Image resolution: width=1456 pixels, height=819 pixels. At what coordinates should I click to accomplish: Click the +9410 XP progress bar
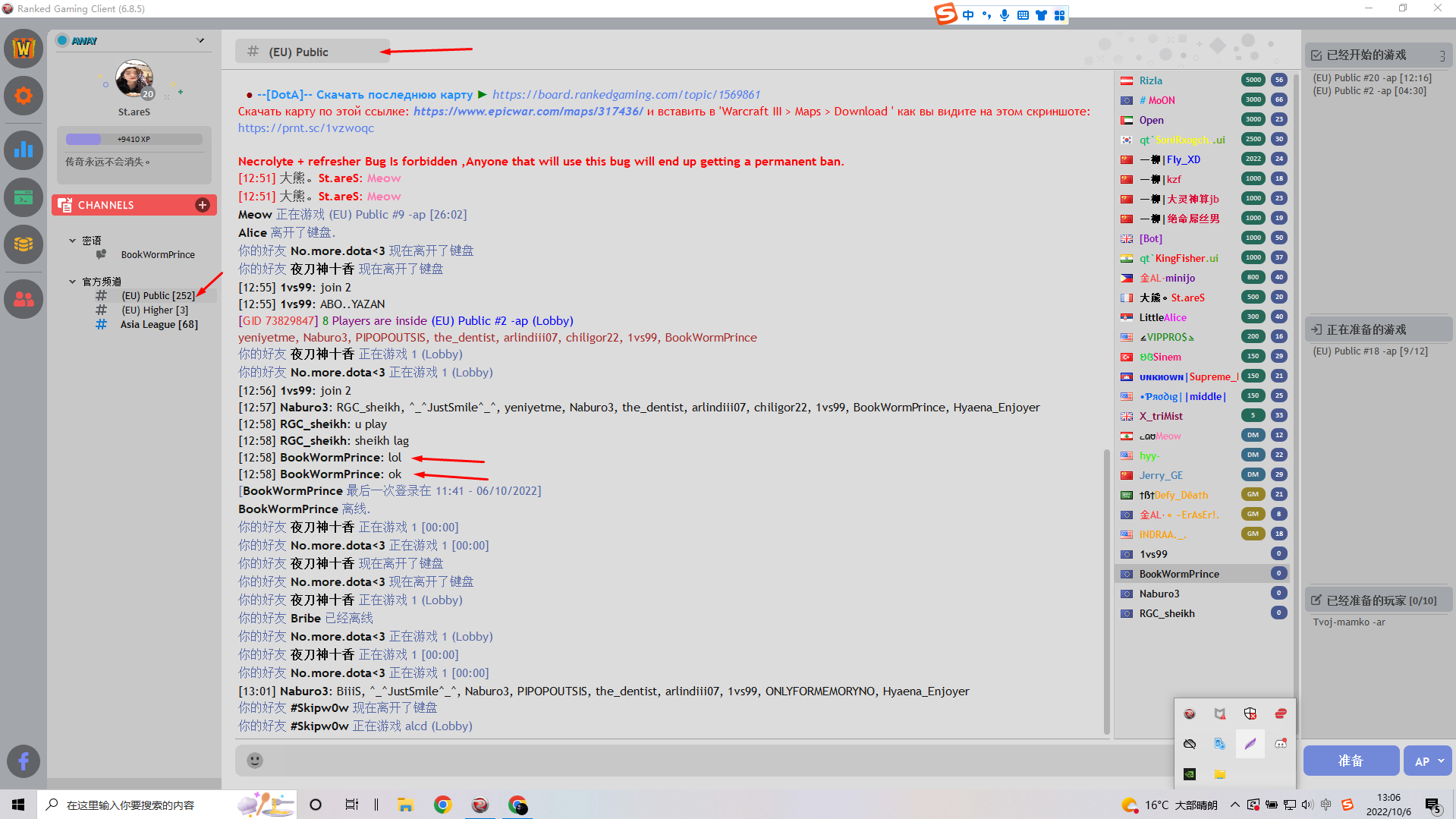pos(134,139)
